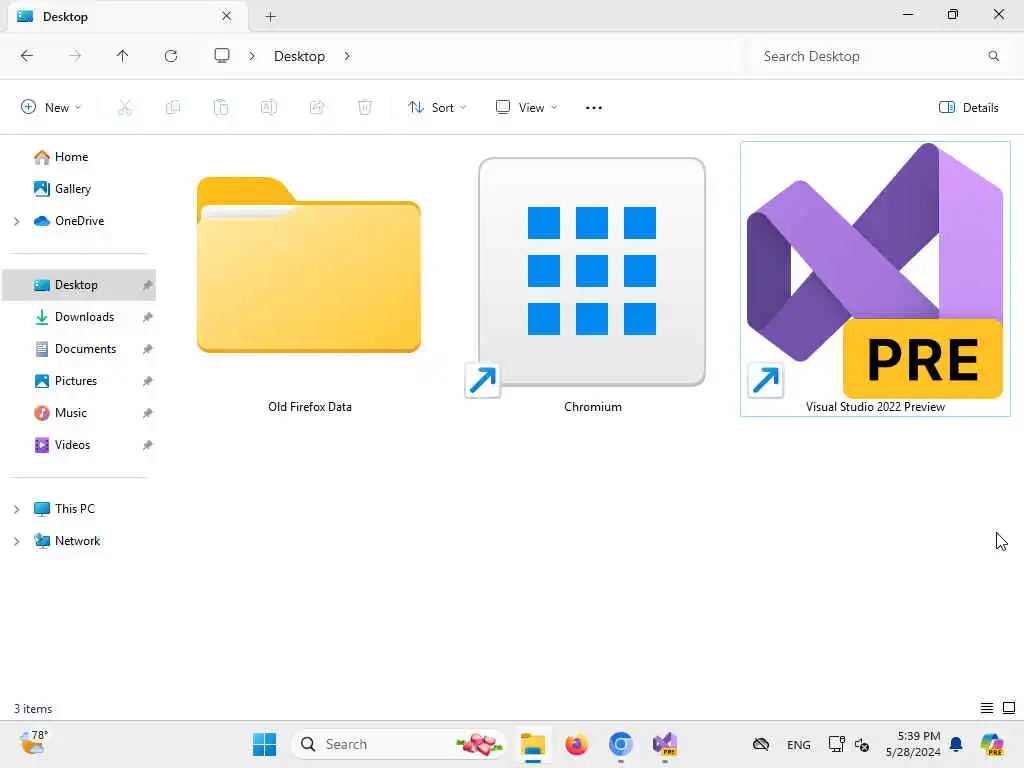Go back with the back arrow
Viewport: 1024px width, 768px height.
tap(27, 56)
